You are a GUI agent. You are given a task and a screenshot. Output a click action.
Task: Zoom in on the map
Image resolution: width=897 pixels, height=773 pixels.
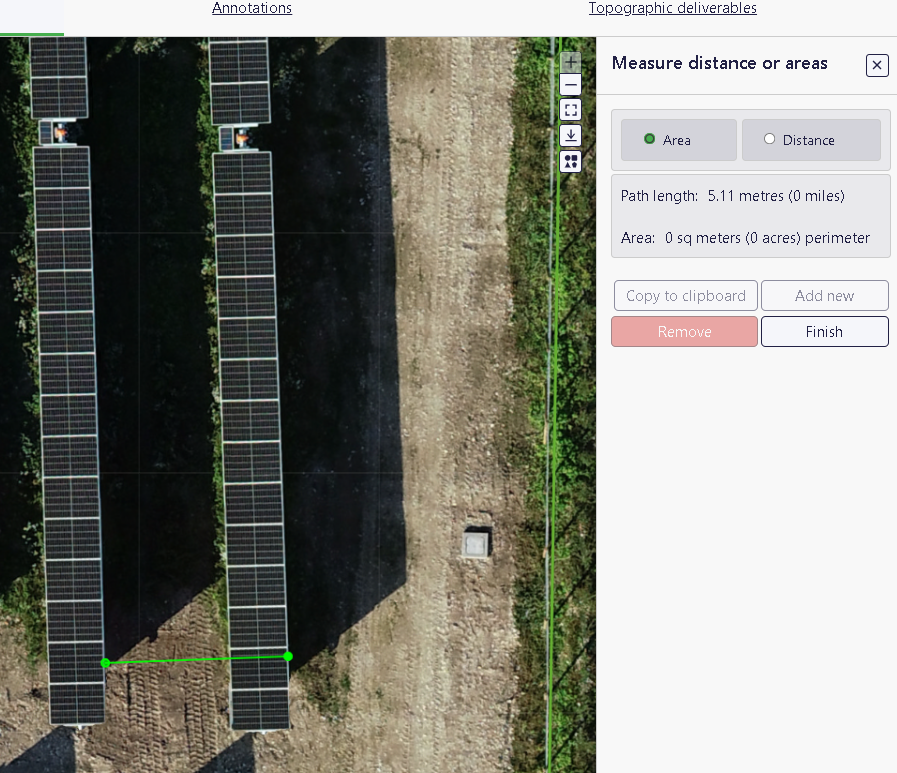click(x=570, y=61)
